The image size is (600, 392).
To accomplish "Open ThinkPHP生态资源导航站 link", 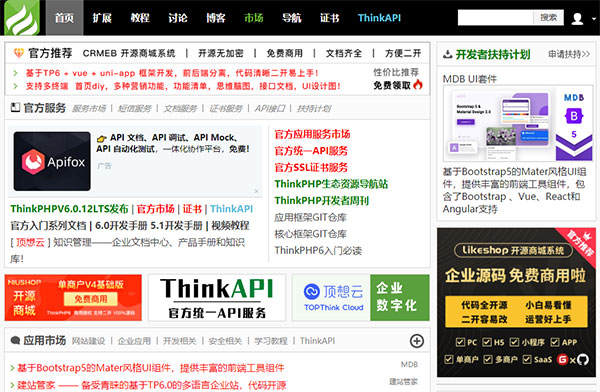I will click(x=331, y=184).
